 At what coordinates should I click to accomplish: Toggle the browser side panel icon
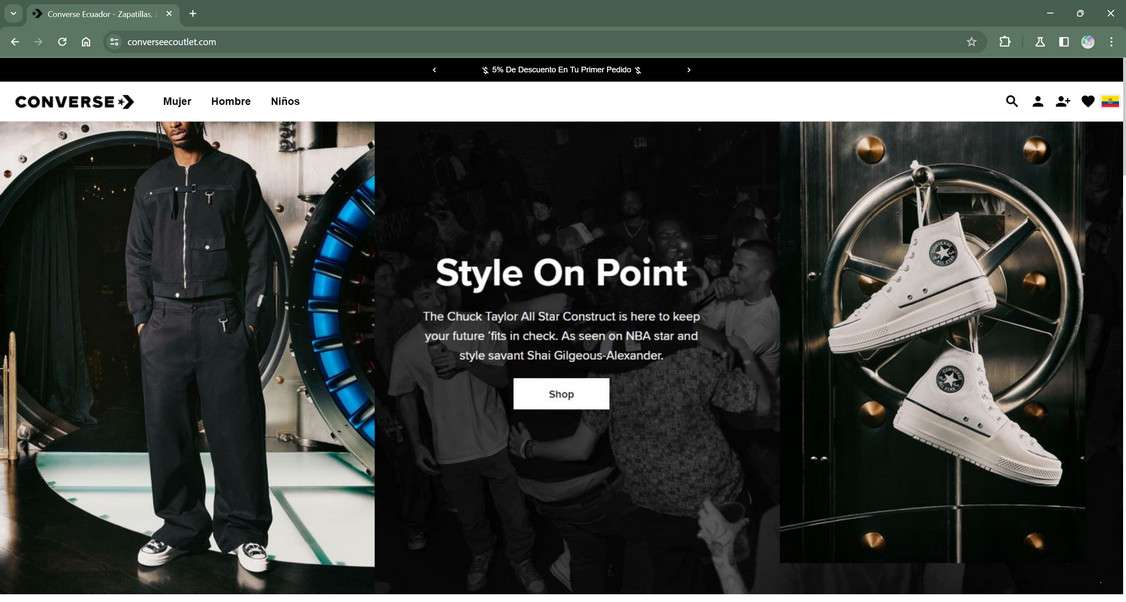[x=1064, y=42]
